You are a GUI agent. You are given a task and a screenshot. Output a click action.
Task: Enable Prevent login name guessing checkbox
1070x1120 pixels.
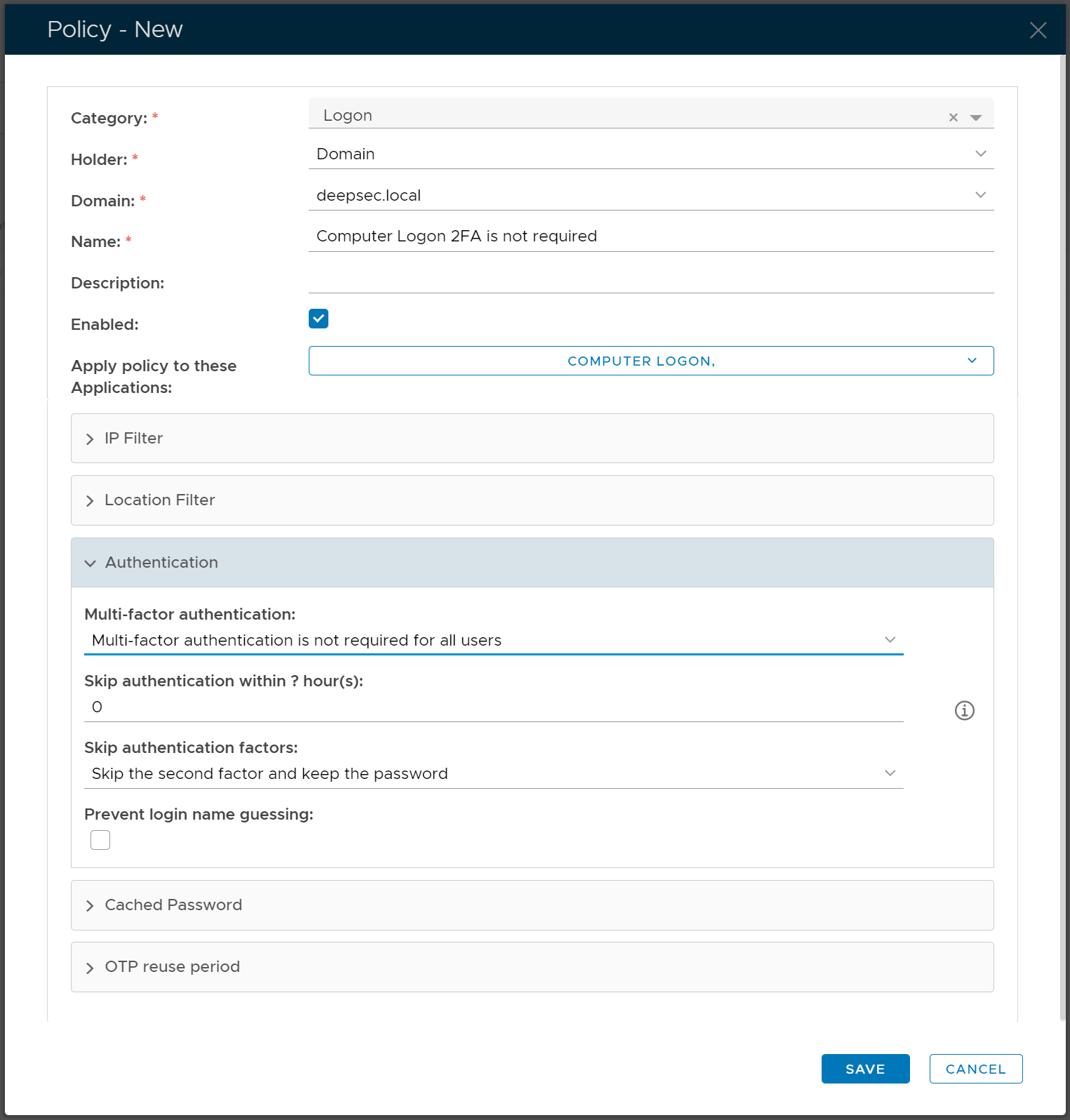pyautogui.click(x=100, y=840)
